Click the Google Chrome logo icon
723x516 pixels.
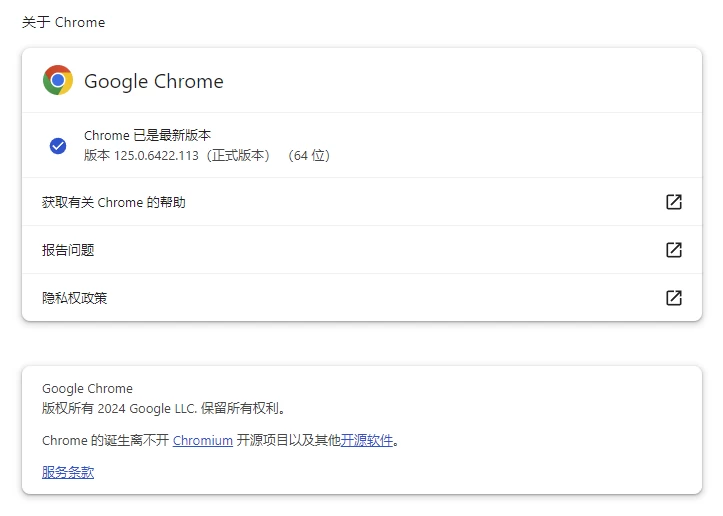point(58,81)
